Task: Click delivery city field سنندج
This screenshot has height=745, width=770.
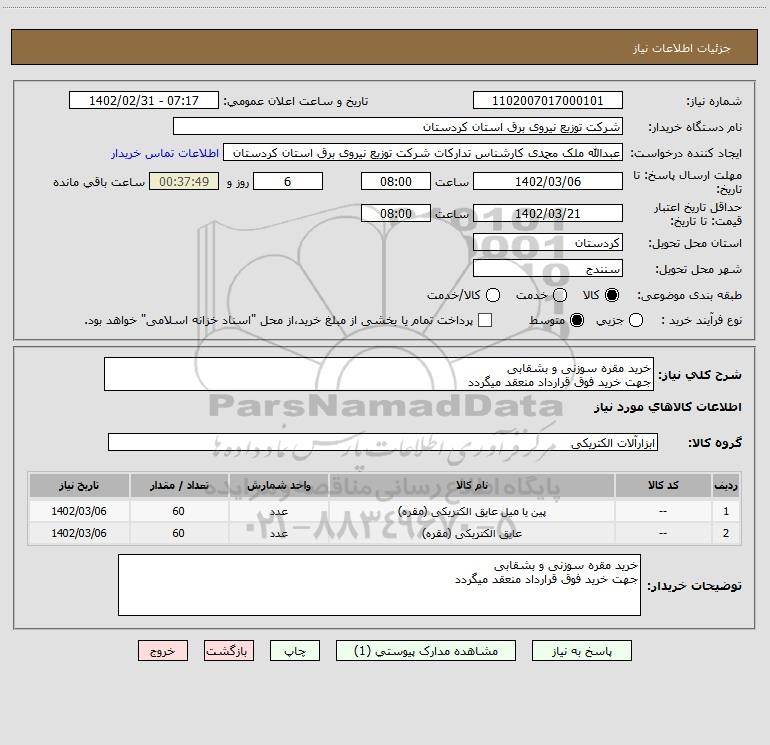Action: (548, 268)
